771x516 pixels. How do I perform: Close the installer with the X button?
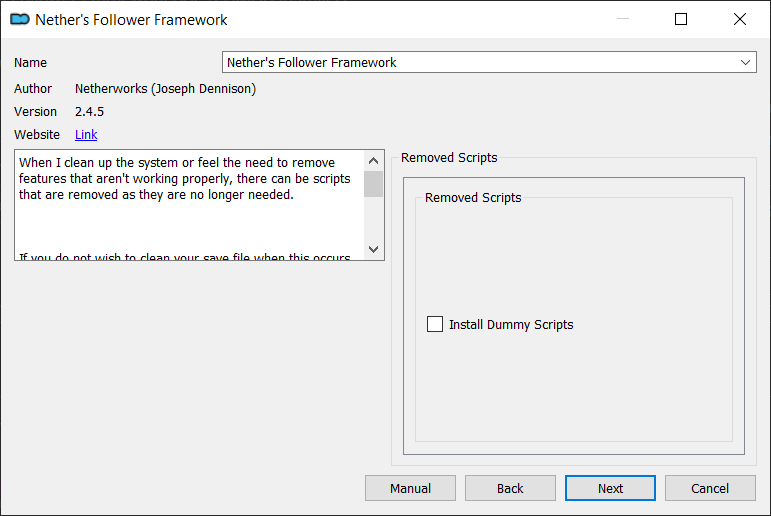tap(740, 19)
